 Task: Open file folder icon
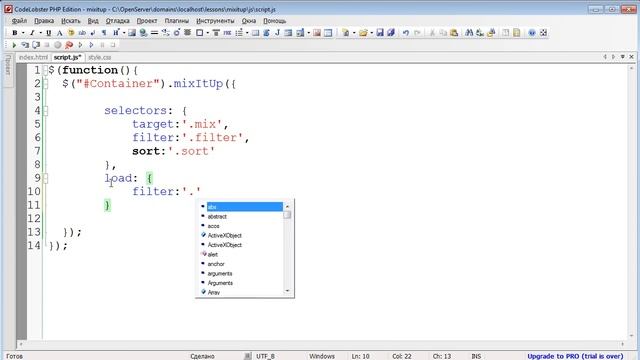coord(363,33)
